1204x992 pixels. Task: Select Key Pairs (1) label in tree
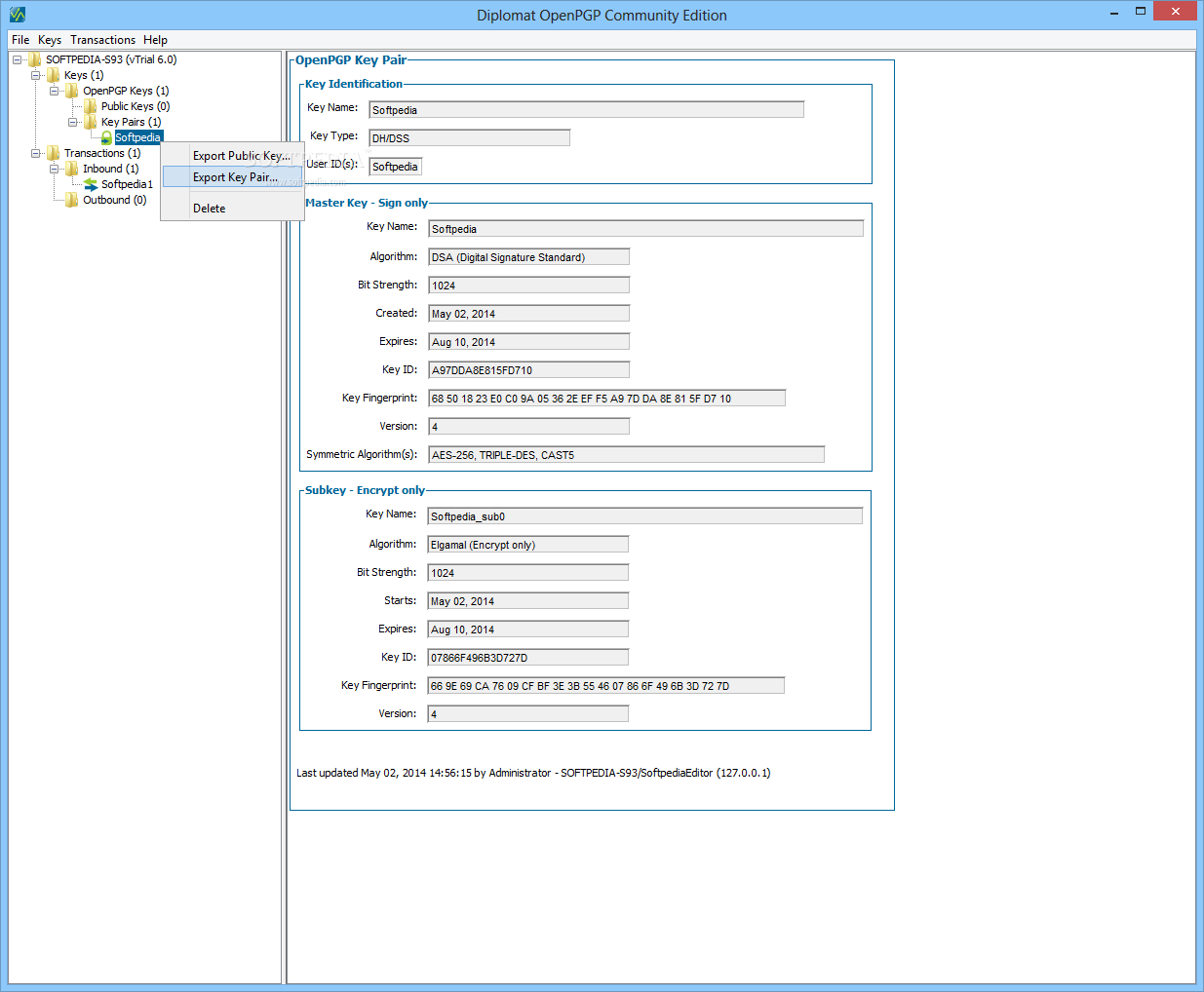coord(132,122)
